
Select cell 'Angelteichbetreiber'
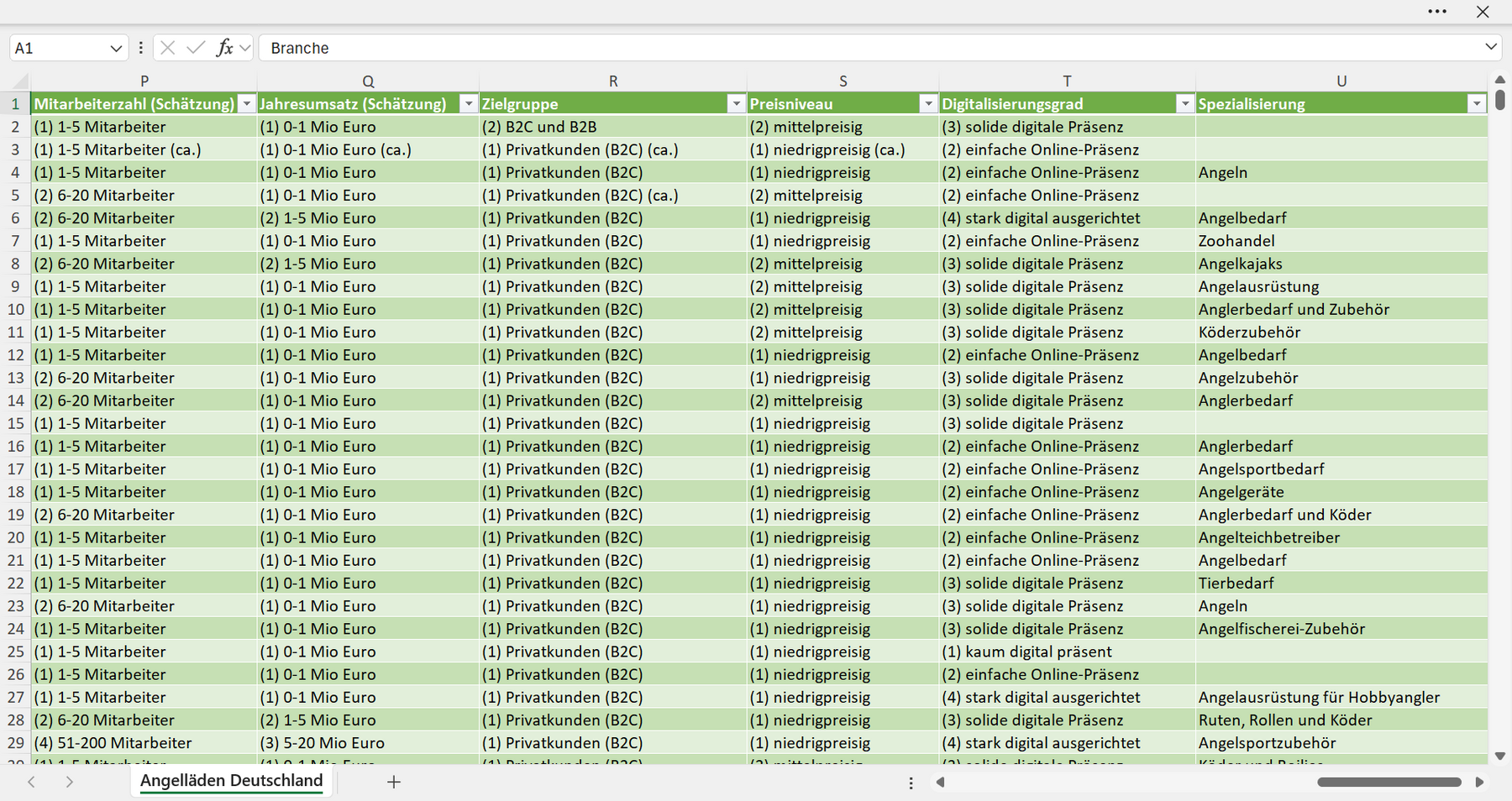[x=1341, y=537]
